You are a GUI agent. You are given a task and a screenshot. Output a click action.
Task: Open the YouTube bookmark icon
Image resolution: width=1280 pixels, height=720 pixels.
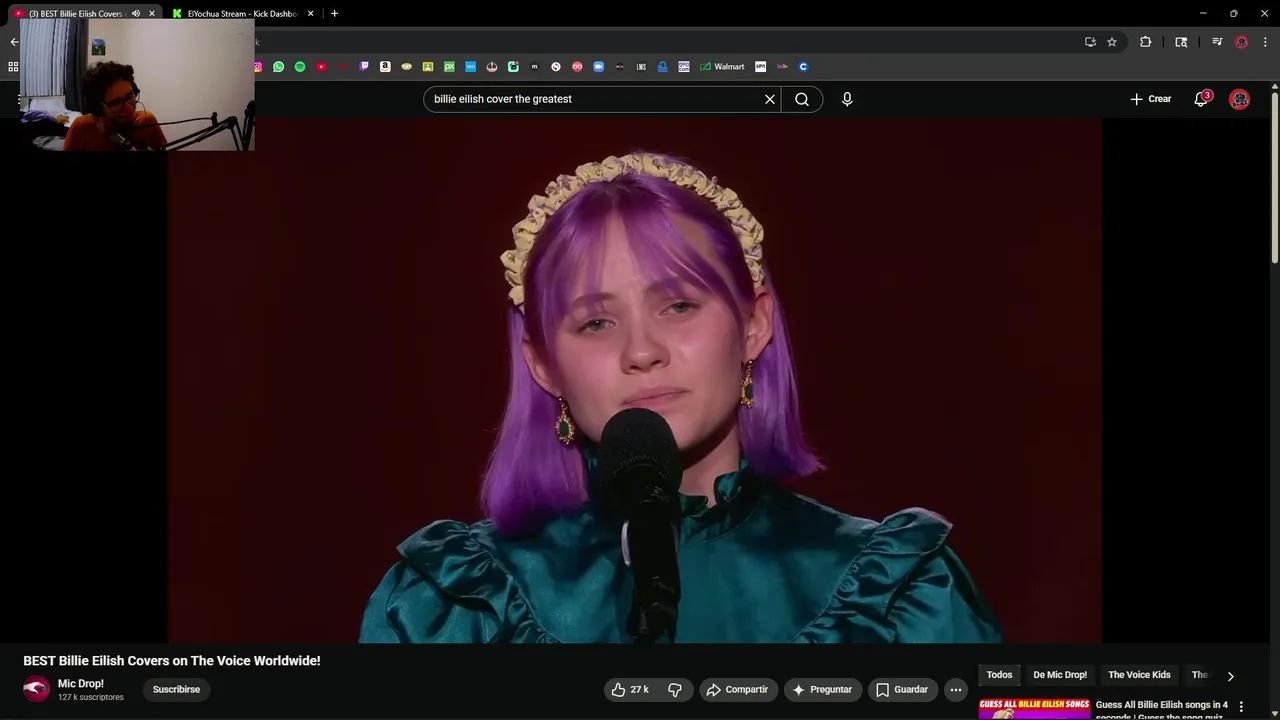tap(321, 67)
